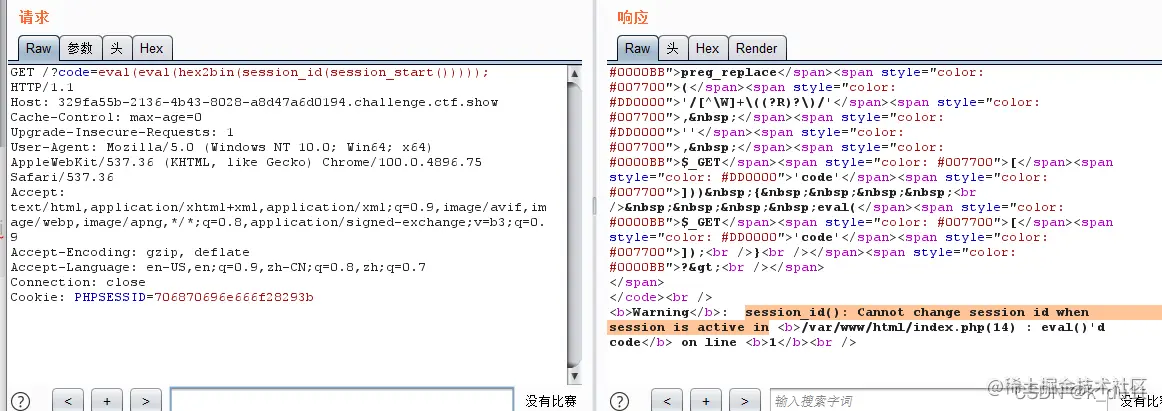Click the request previous match button
Image resolution: width=1162 pixels, height=411 pixels.
coord(68,401)
